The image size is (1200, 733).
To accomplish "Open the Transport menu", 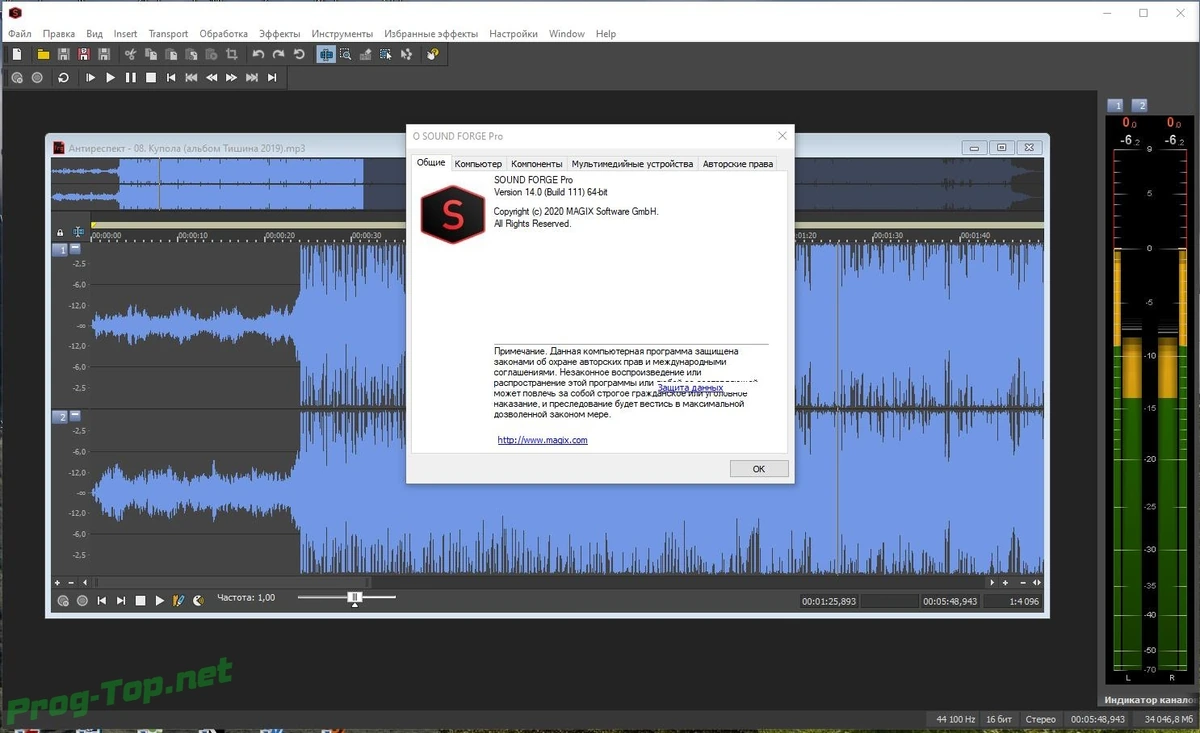I will (x=168, y=33).
